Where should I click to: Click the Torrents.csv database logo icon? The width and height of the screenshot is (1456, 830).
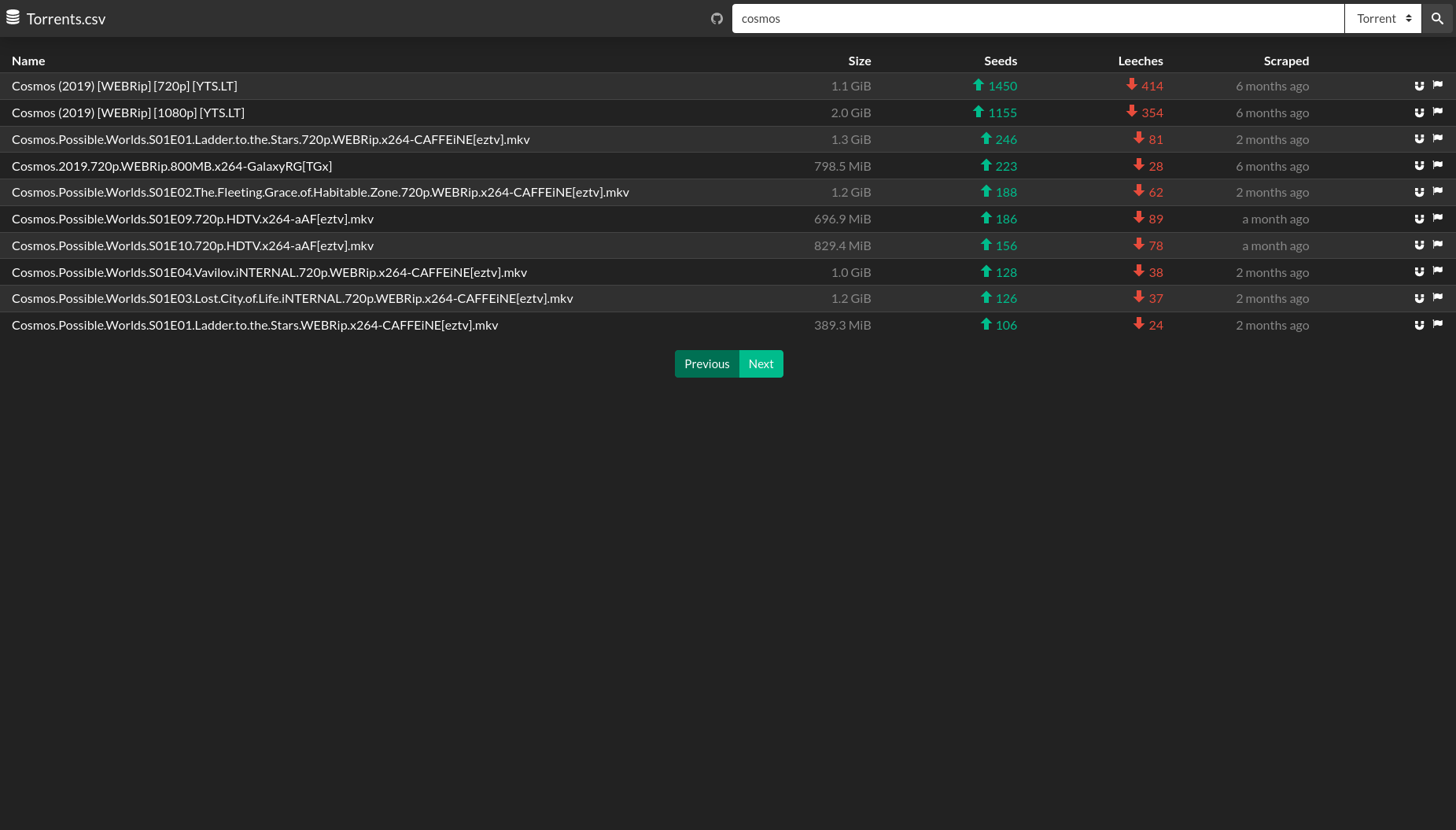(x=13, y=18)
